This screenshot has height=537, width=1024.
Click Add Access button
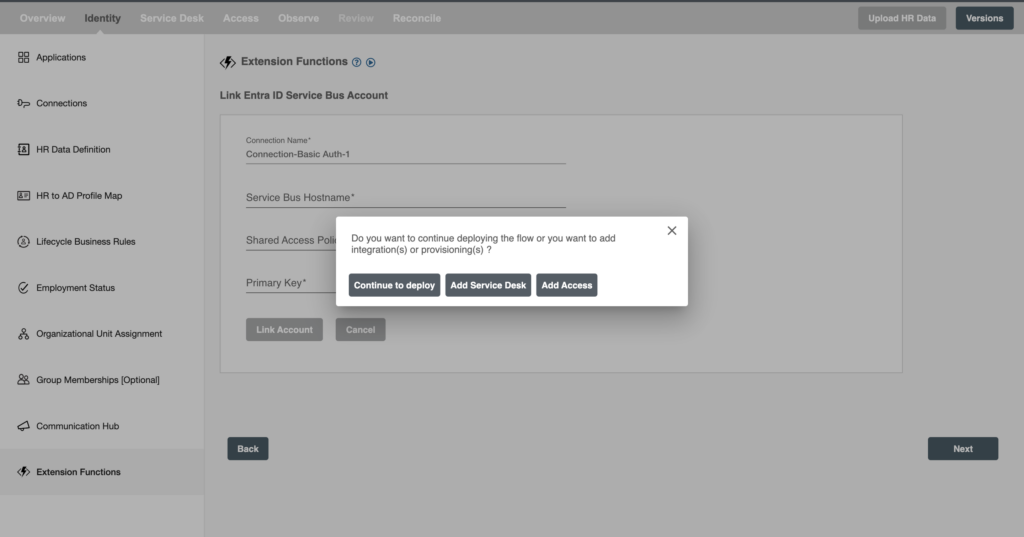click(x=567, y=285)
